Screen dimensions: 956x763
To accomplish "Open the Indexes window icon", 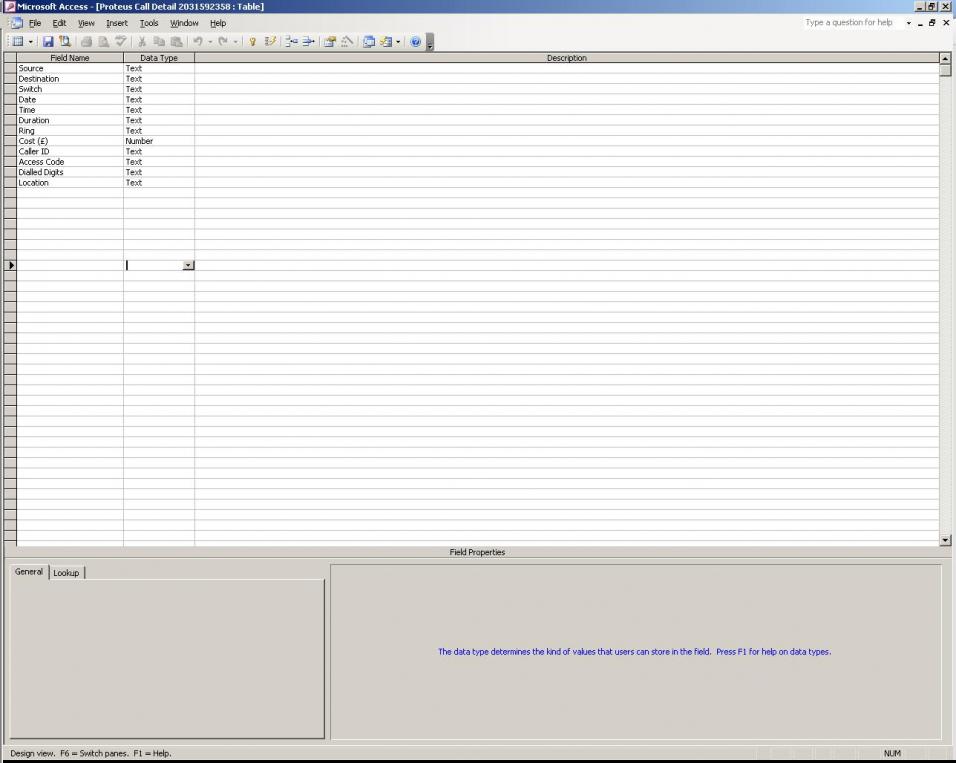I will tap(270, 41).
